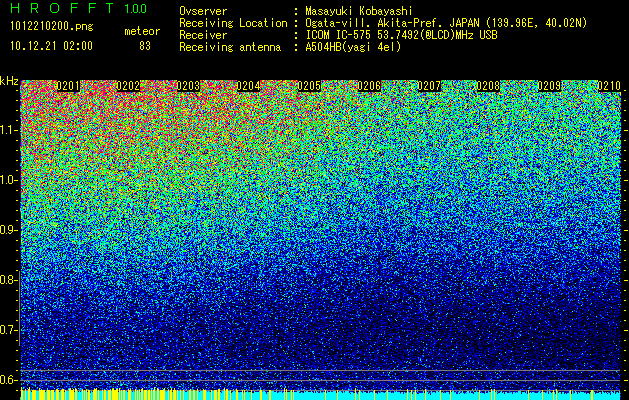Click the 0.9 frequency axis label
629x400 pixels.
(x=9, y=230)
